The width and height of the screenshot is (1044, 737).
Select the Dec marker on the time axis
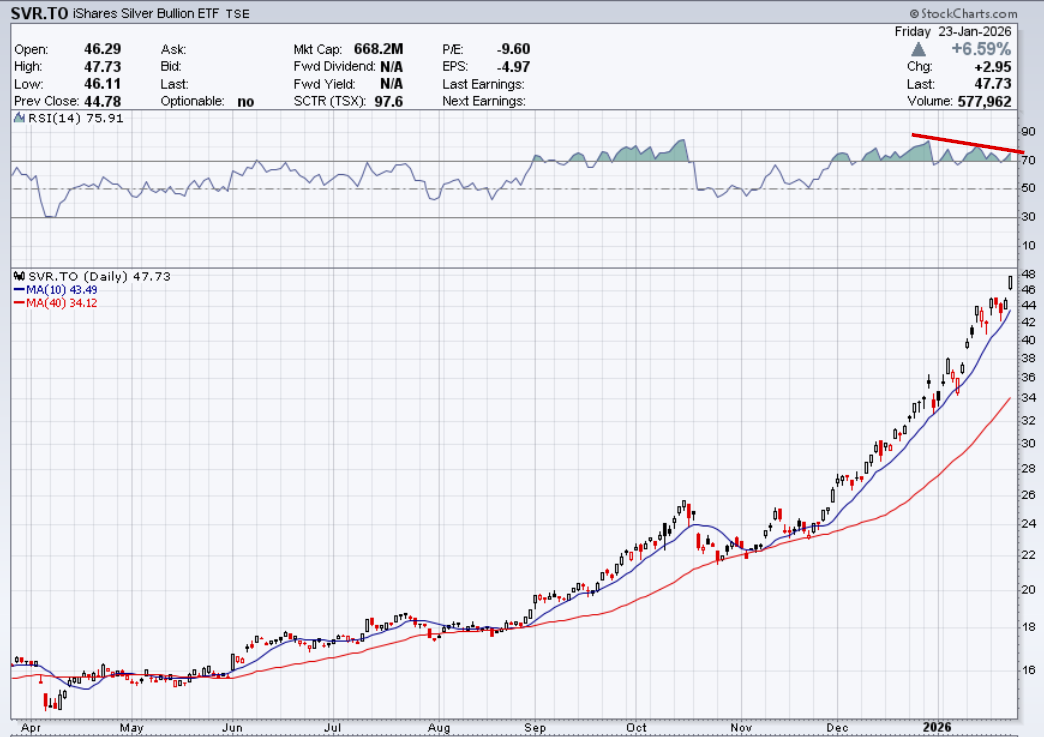click(837, 728)
